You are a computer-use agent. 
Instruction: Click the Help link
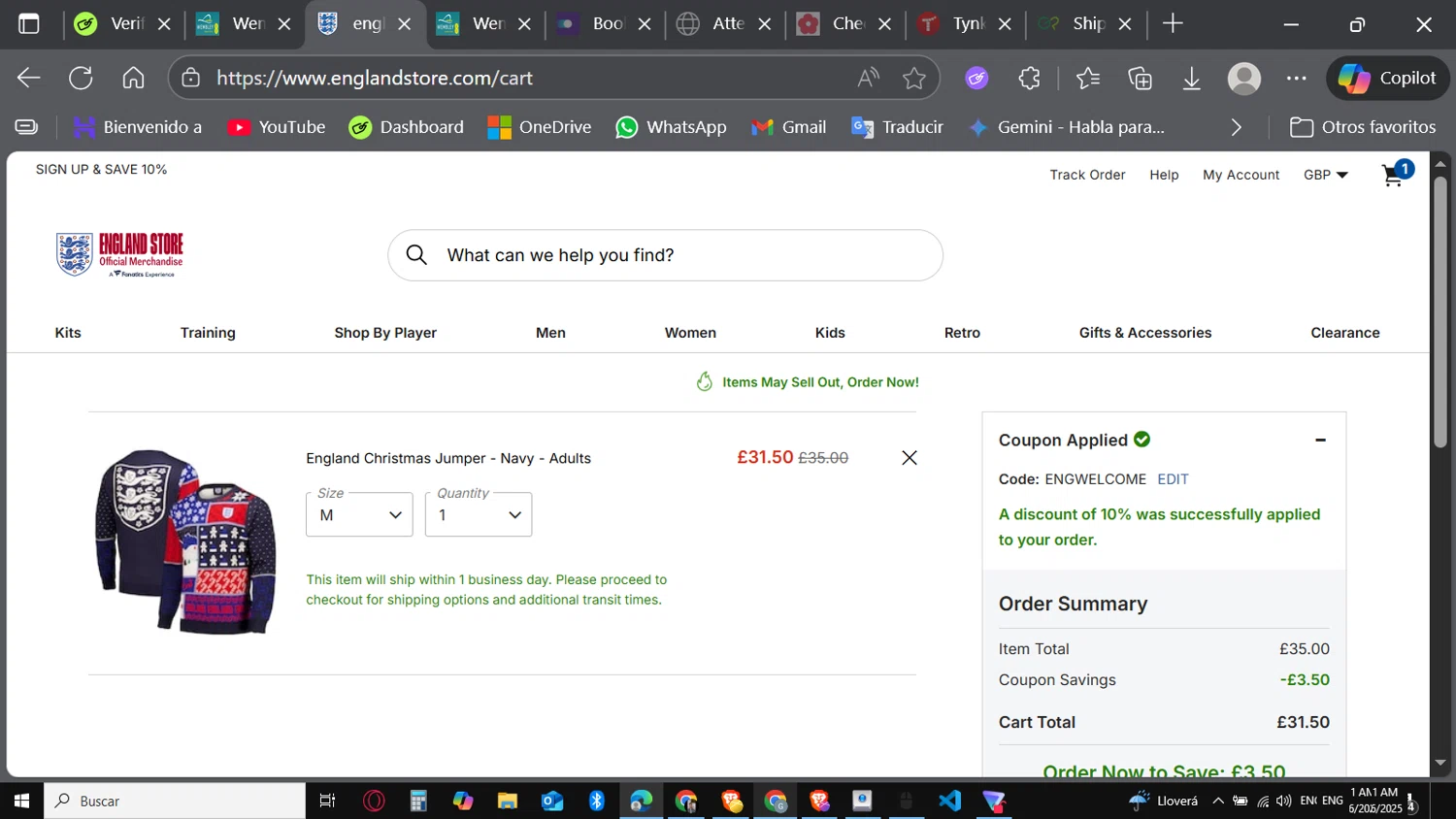coord(1164,175)
